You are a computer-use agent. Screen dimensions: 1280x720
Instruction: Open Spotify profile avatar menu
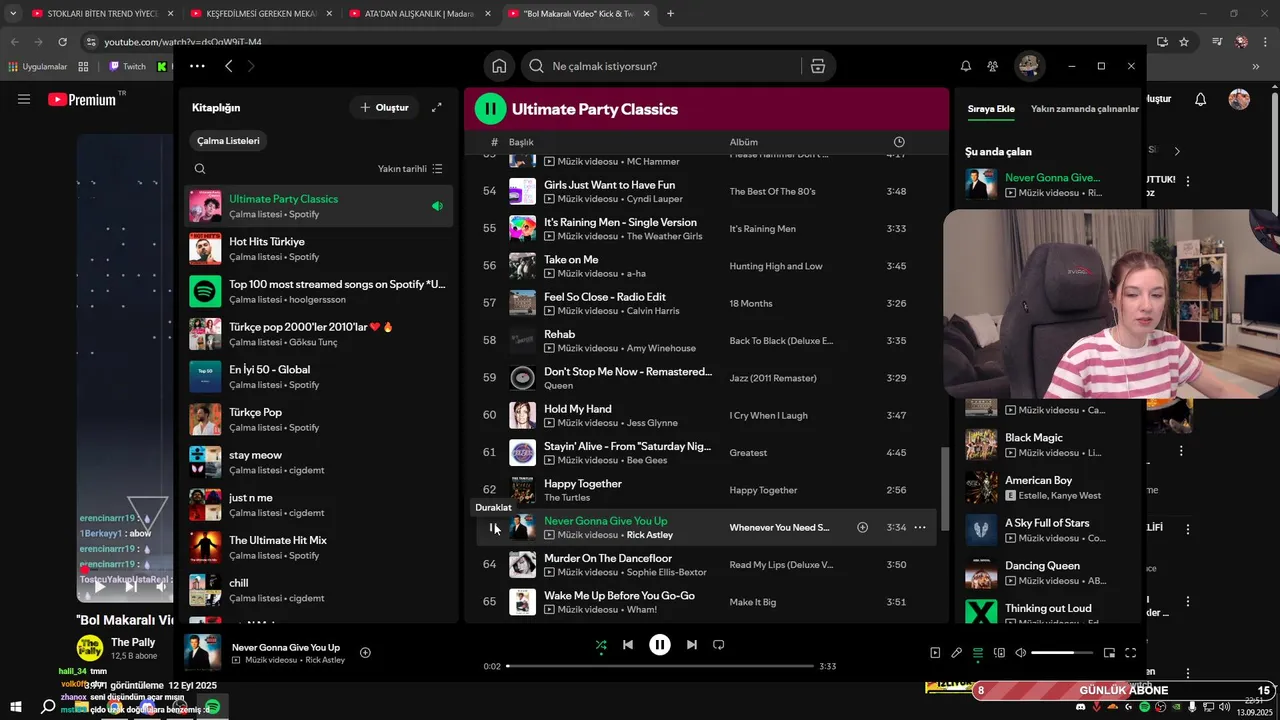pyautogui.click(x=1029, y=66)
